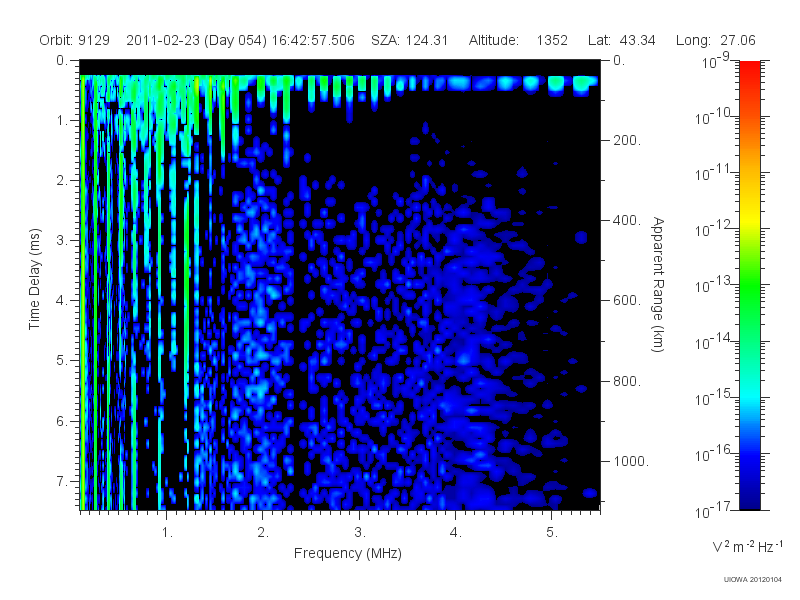Click the 200. km apparent range tick label
This screenshot has width=800, height=600.
627,140
